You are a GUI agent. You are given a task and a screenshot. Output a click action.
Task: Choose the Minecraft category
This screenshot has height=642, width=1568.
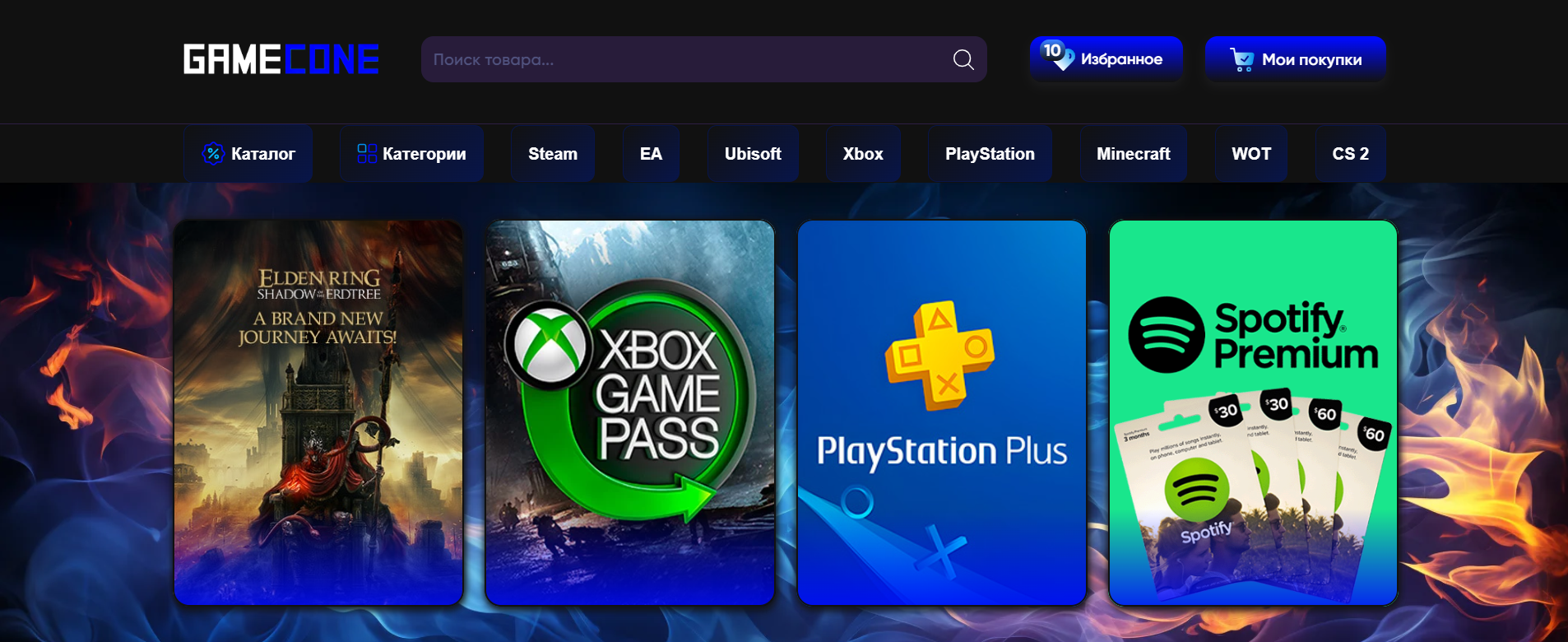1133,154
